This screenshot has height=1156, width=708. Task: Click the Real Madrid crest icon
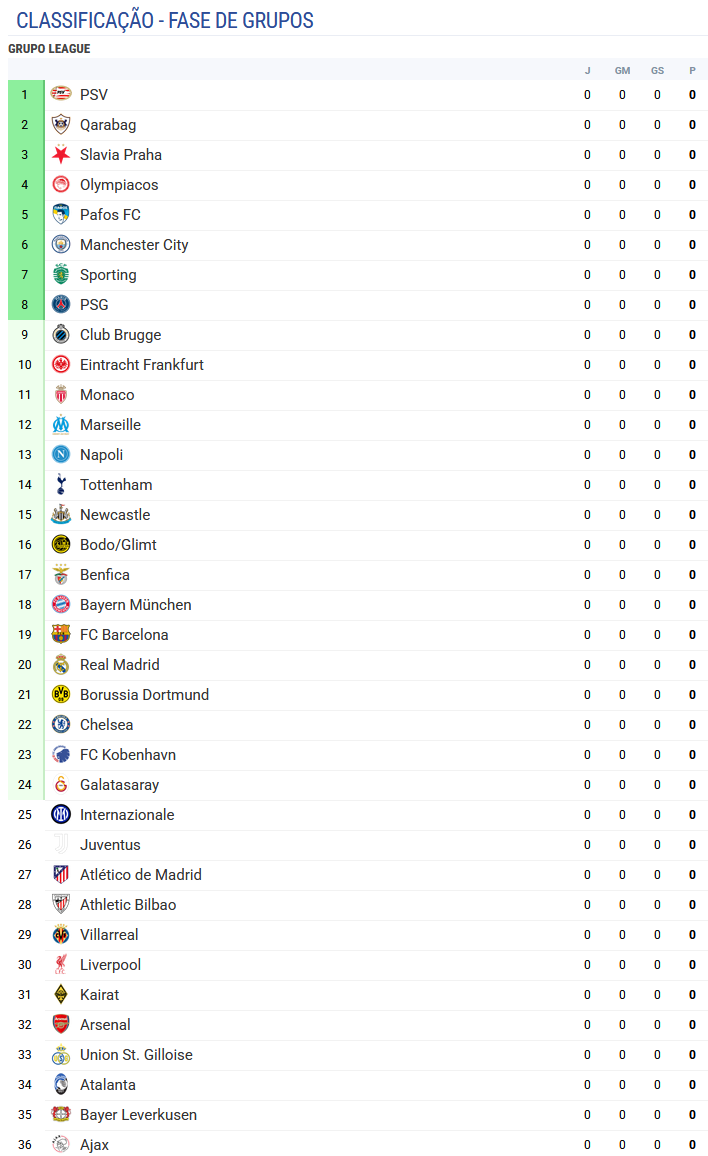click(61, 664)
